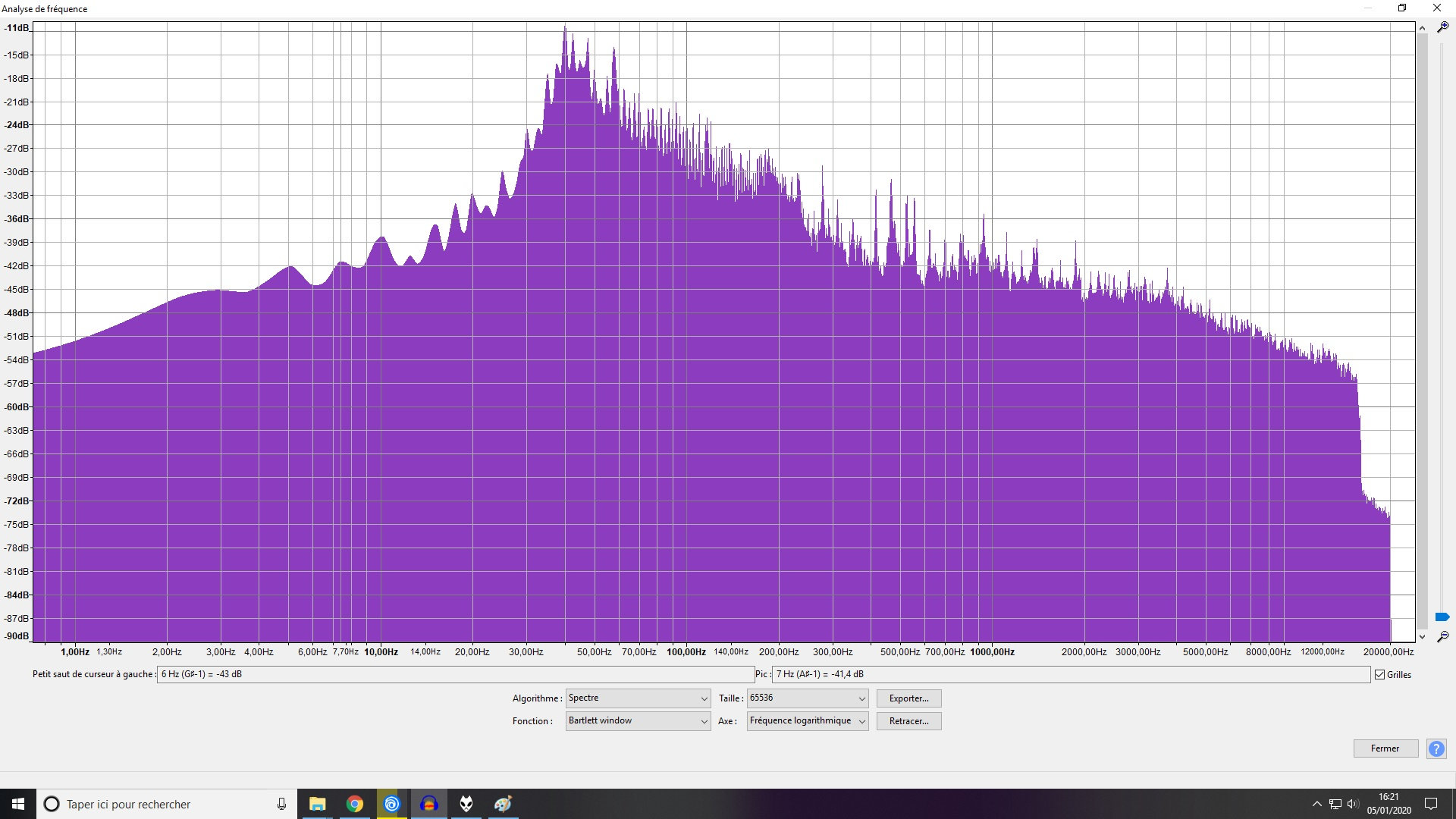The height and width of the screenshot is (819, 1456).
Task: Open Ubisoft Connect taskbar icon
Action: [392, 804]
